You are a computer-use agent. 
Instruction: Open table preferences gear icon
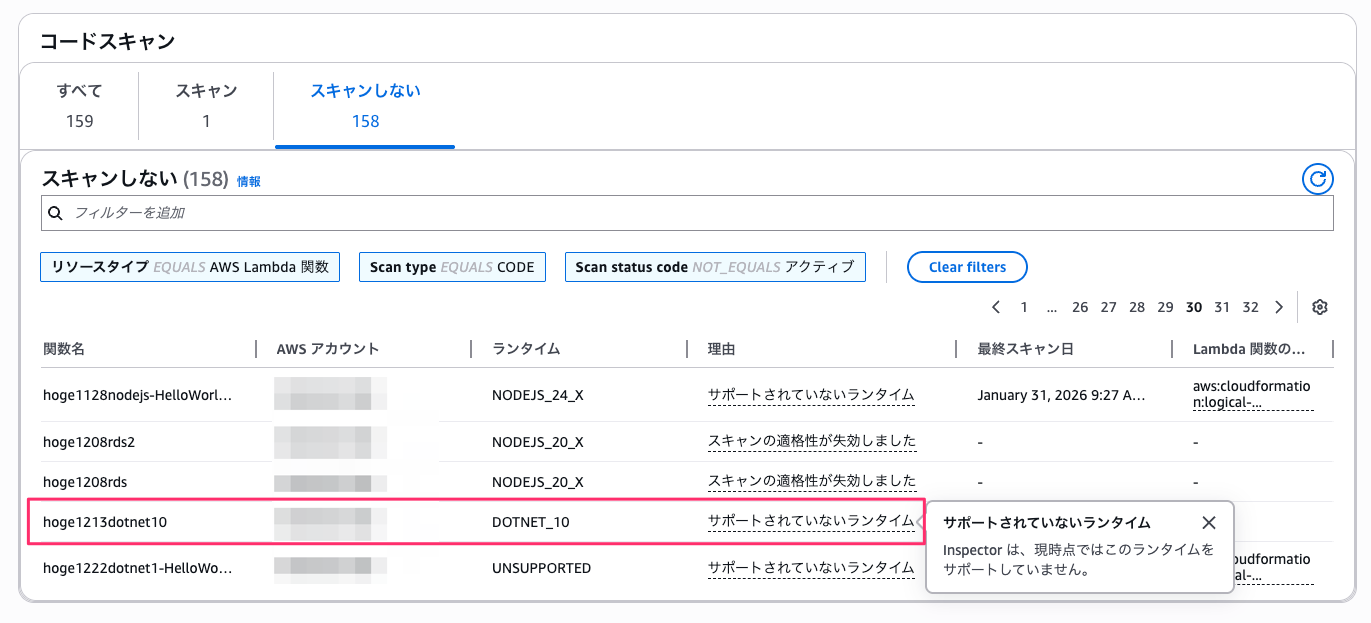[1319, 307]
